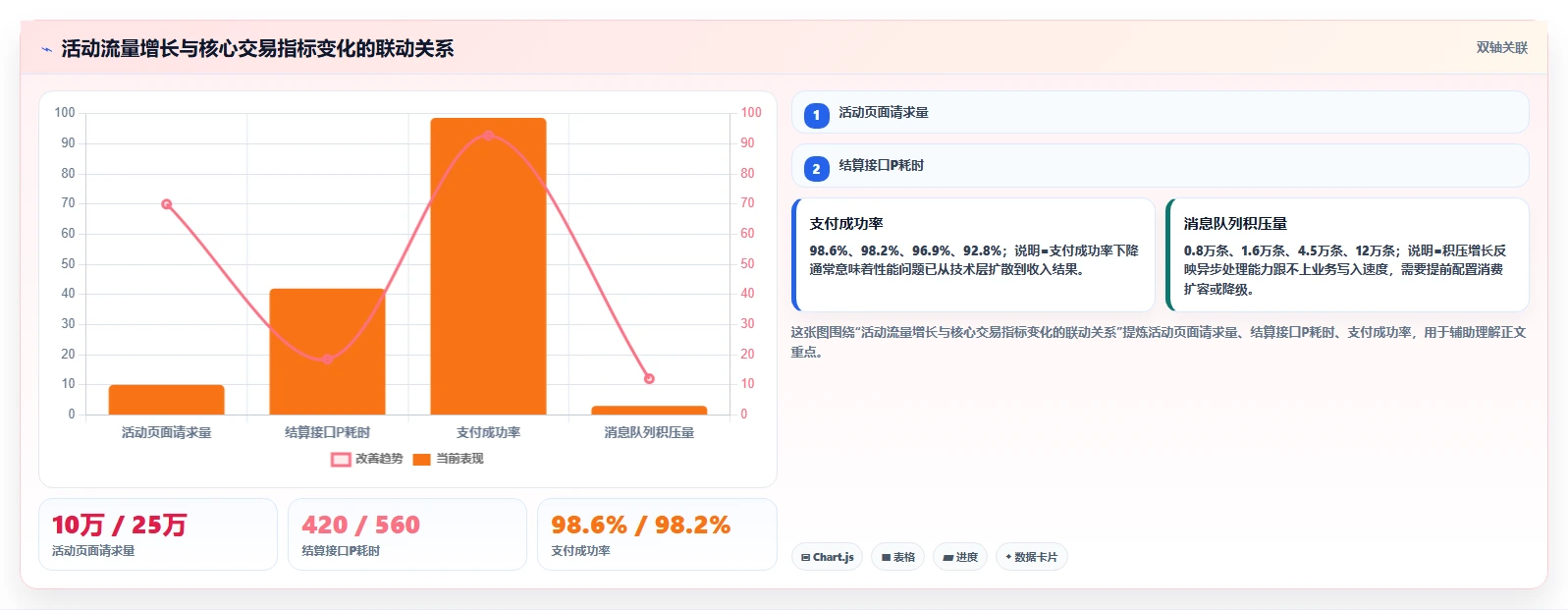Click the icon inside the 进度 tag
This screenshot has height=610, width=1568.
point(947,557)
